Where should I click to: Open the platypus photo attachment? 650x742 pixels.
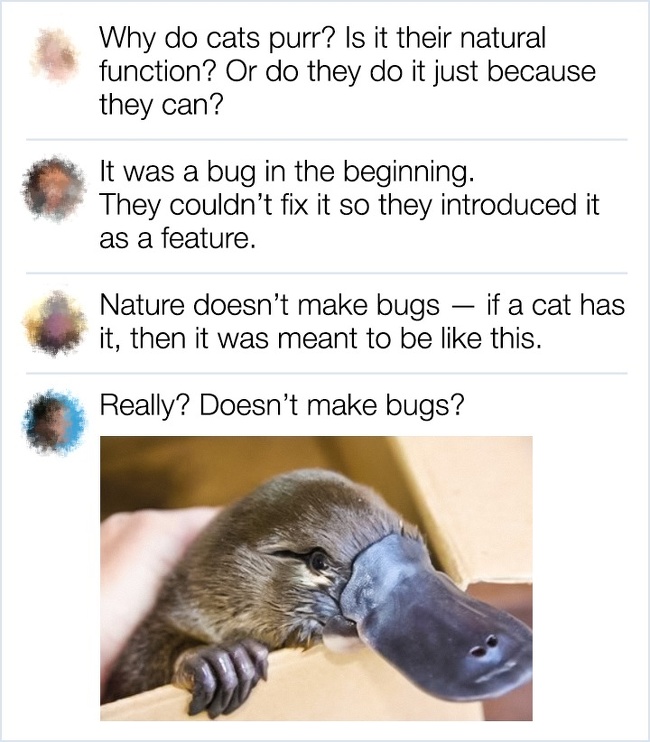pyautogui.click(x=316, y=578)
